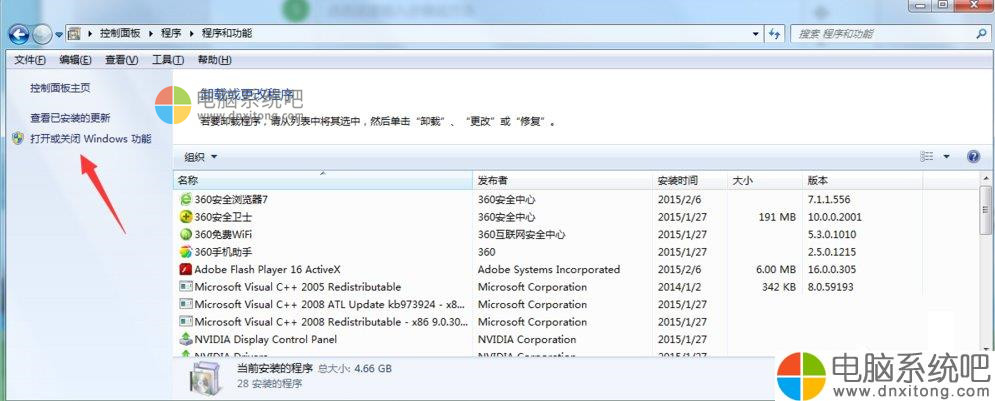The height and width of the screenshot is (401, 995).
Task: Open the 工具(T) menu
Action: (168, 60)
